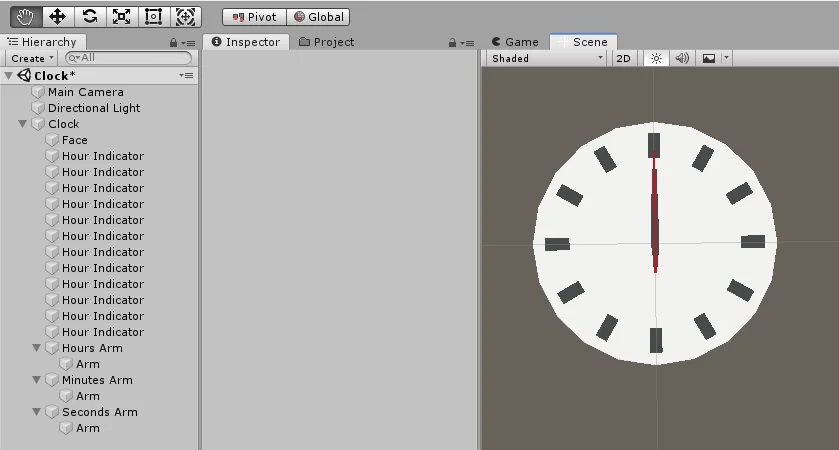Switch to the Inspector tab
The width and height of the screenshot is (839, 450).
point(246,42)
